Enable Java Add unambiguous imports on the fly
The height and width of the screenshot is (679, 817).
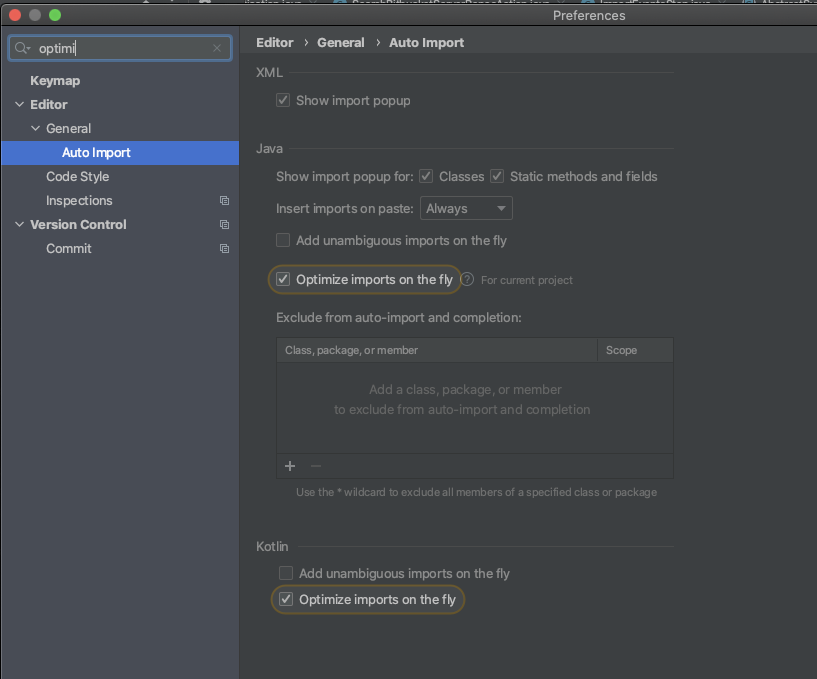pos(283,240)
